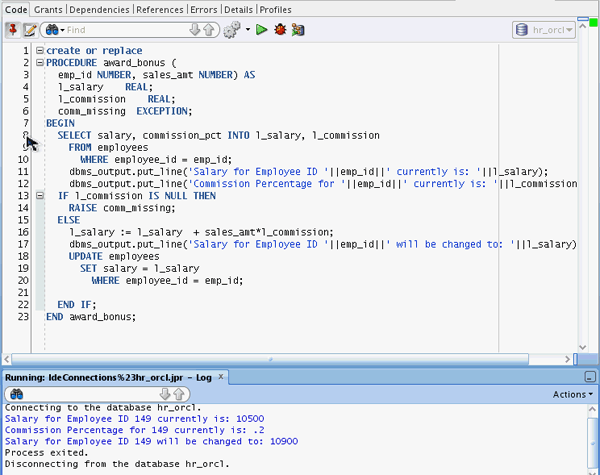The width and height of the screenshot is (600, 475).
Task: Click the gears Compile icon
Action: (232, 29)
